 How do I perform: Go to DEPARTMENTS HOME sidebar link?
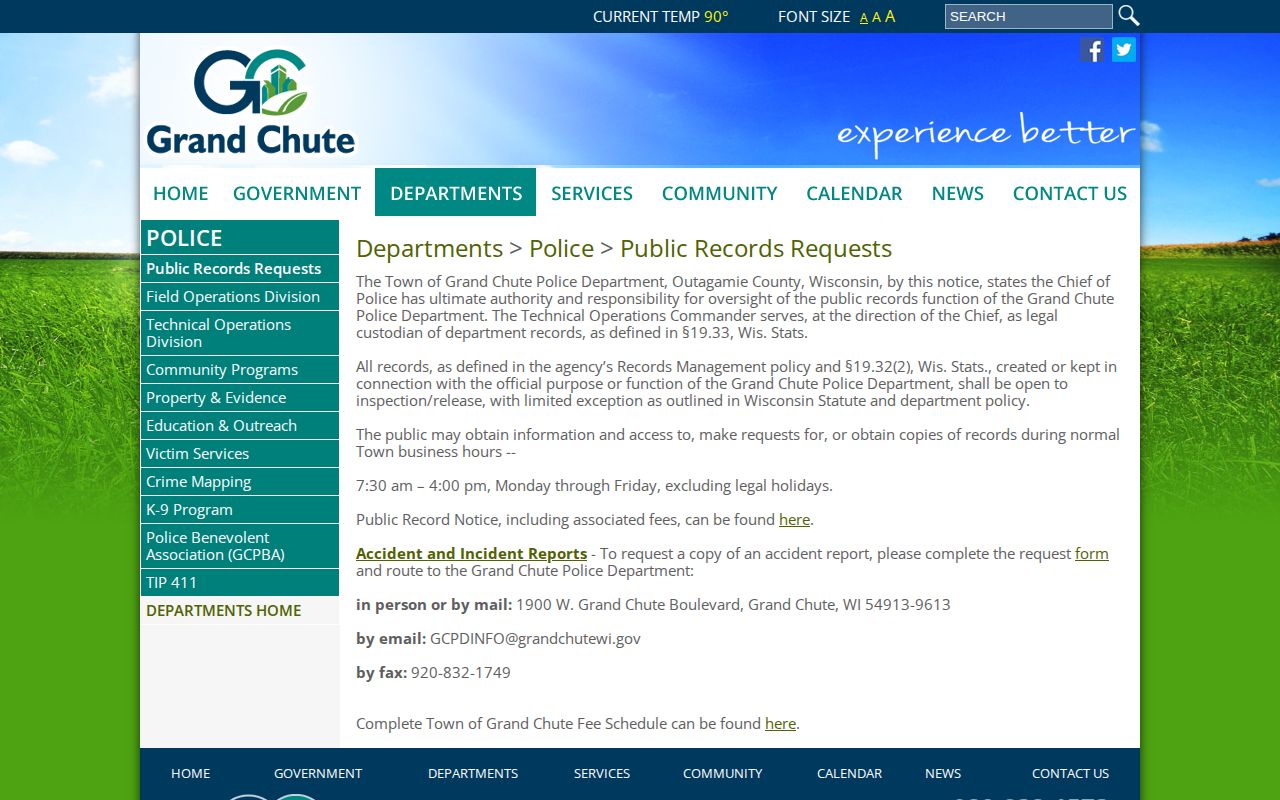pyautogui.click(x=240, y=610)
